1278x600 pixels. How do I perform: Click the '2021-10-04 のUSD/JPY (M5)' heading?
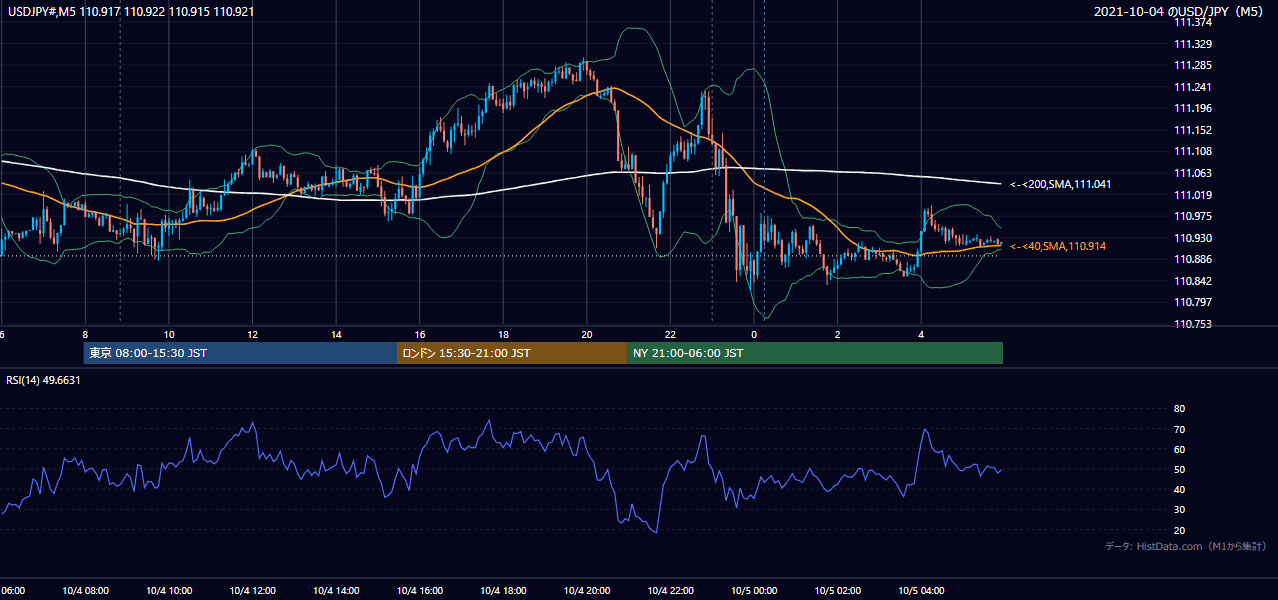tap(1181, 12)
